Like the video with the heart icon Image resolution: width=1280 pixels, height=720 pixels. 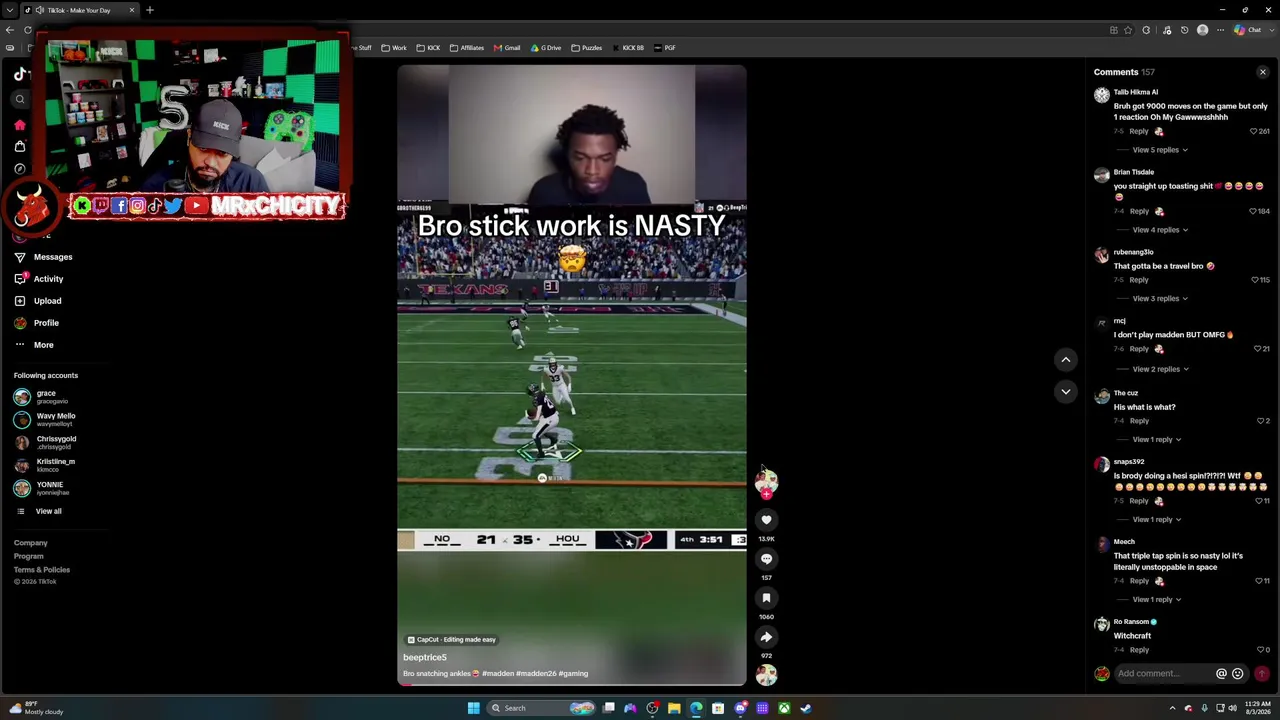[766, 520]
